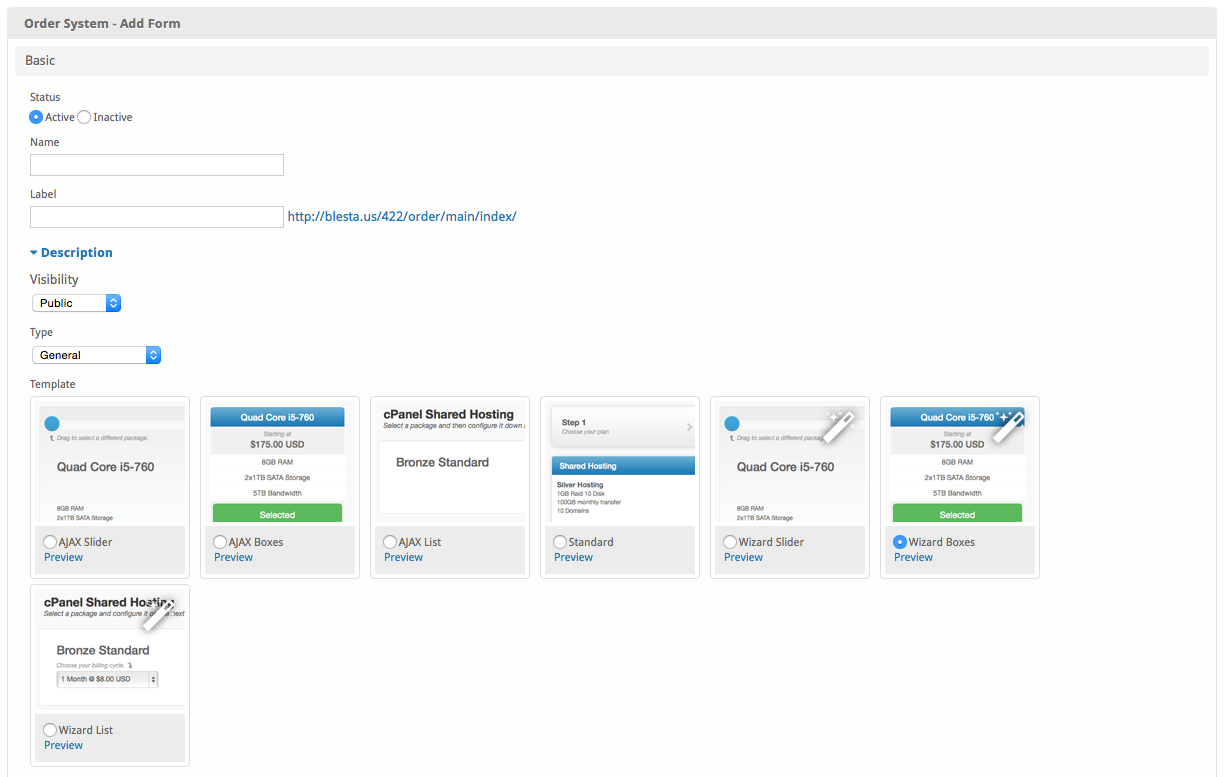
Task: Click the magic wand icon on Wizard List
Action: click(x=158, y=613)
